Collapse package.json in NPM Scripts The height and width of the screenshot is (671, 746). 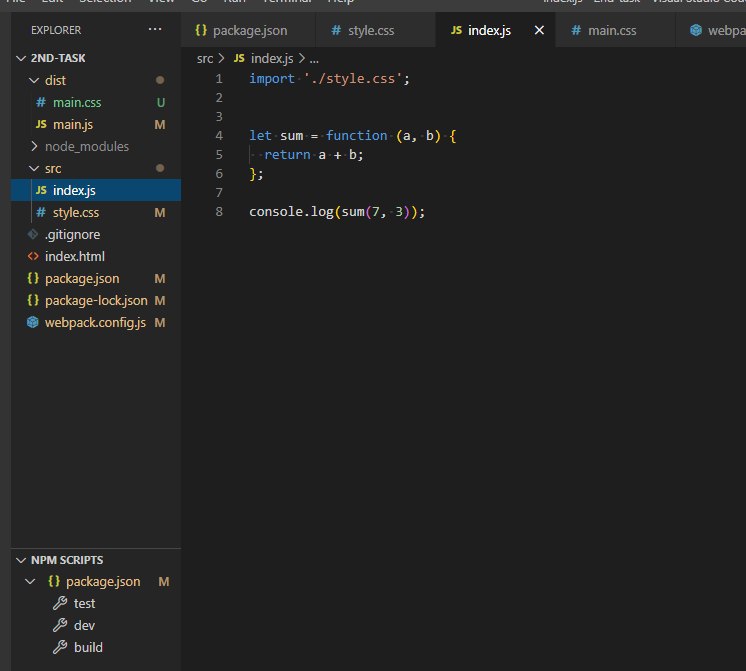pos(30,582)
